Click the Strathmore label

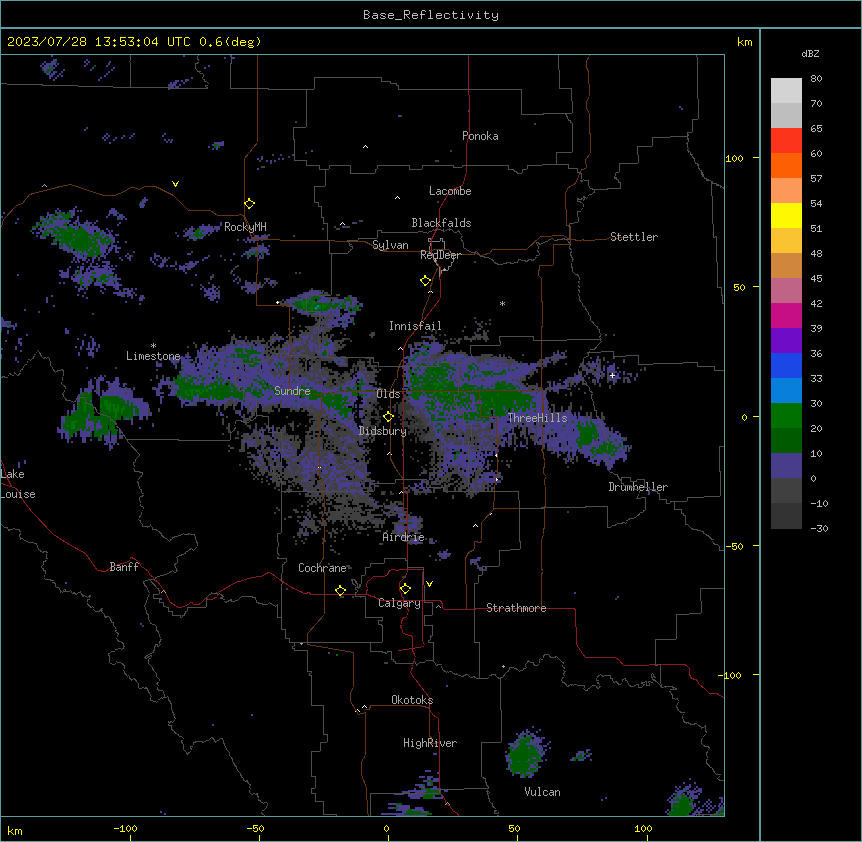pyautogui.click(x=516, y=608)
